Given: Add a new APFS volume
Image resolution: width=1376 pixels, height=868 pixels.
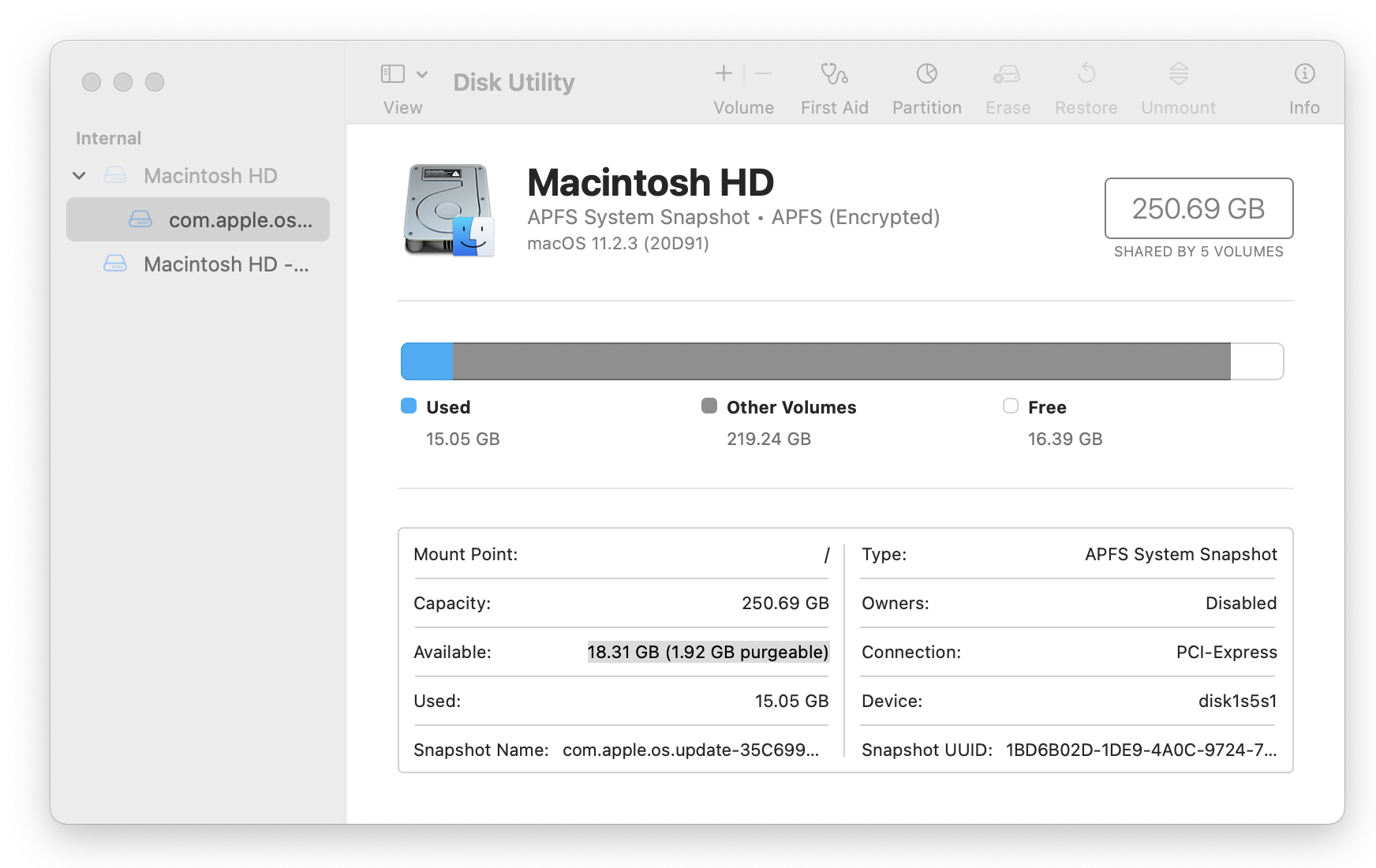Looking at the screenshot, I should (723, 73).
